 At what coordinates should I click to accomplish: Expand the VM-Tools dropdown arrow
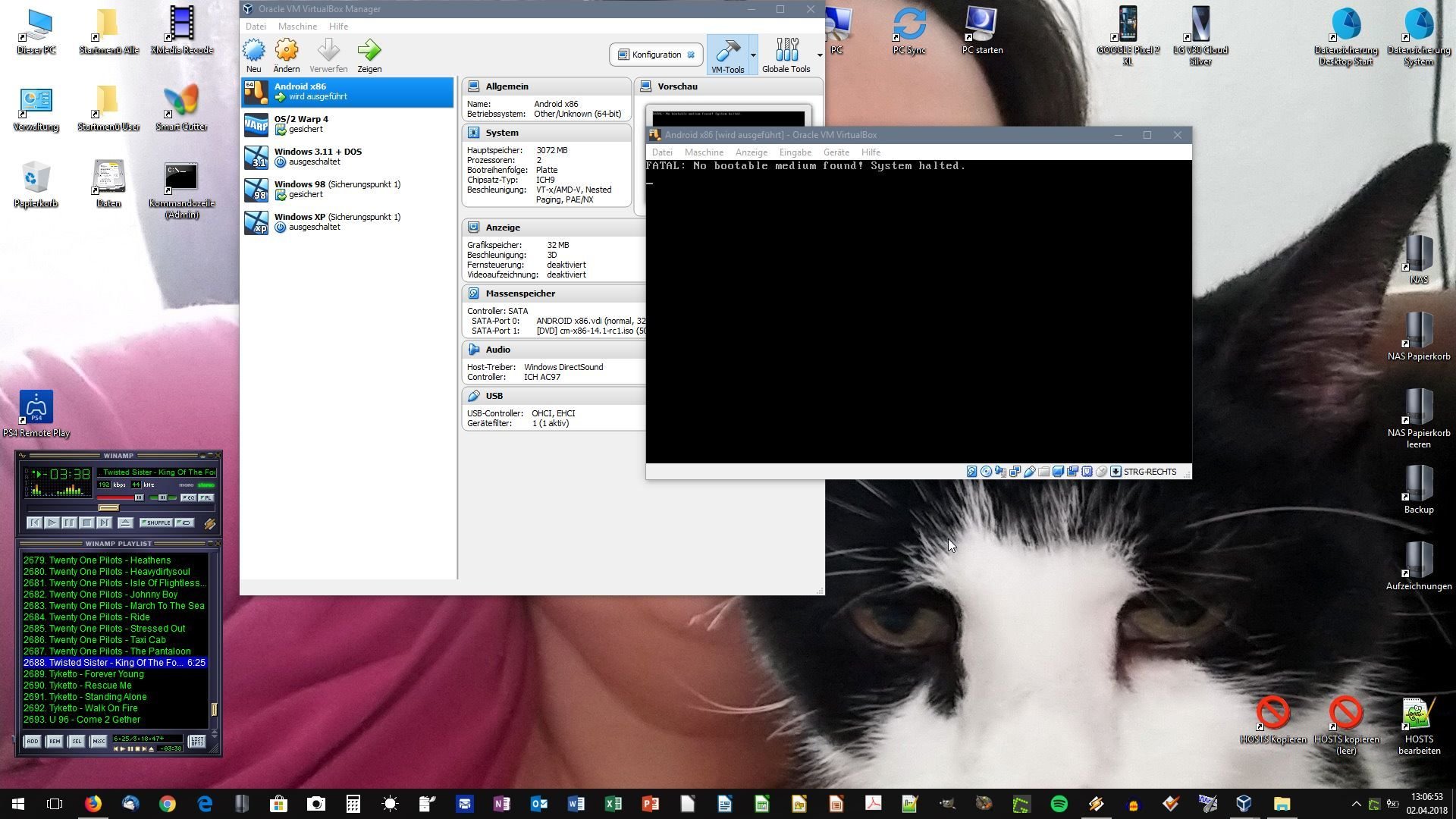(753, 55)
